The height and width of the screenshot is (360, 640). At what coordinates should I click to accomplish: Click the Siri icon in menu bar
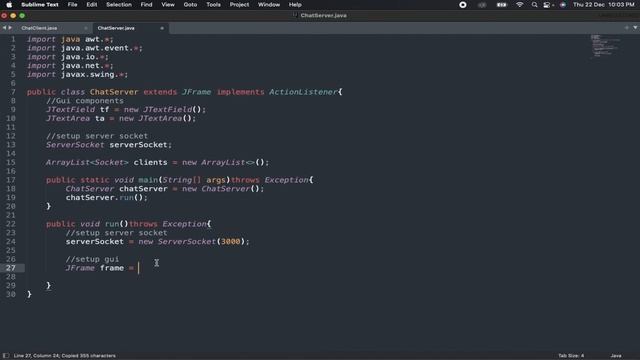pyautogui.click(x=563, y=5)
